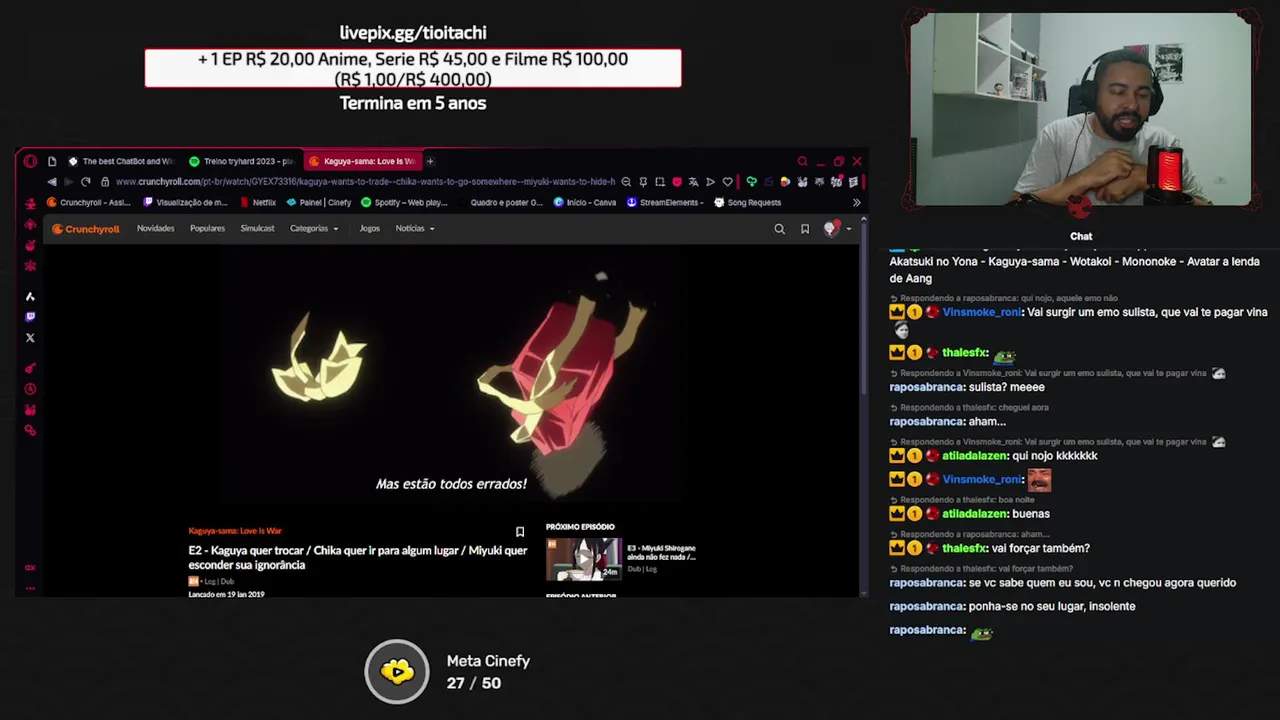Open the profile avatar account menu

[x=837, y=229]
